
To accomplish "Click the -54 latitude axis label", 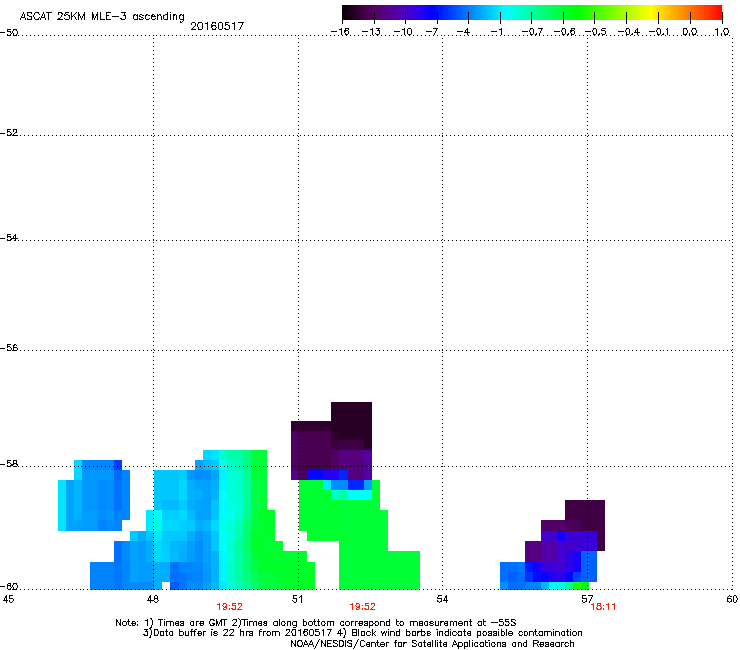I will click(9, 237).
